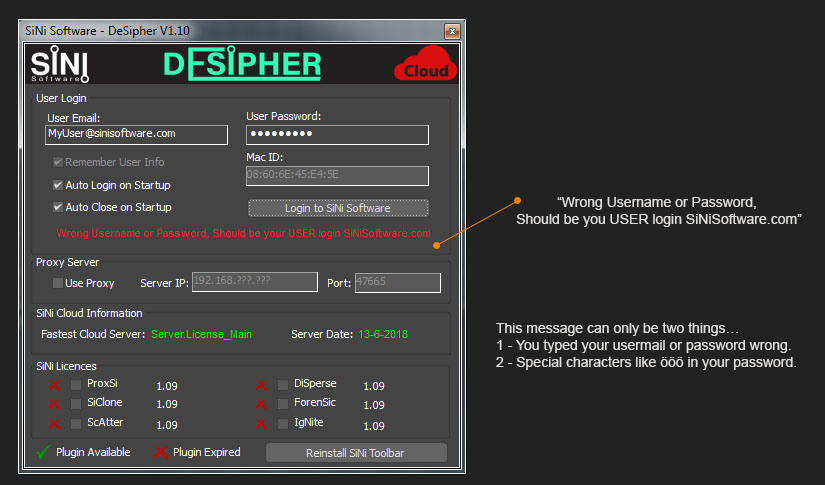Toggle Remember User Info checkbox
Viewport: 825px width, 485px height.
tap(58, 162)
